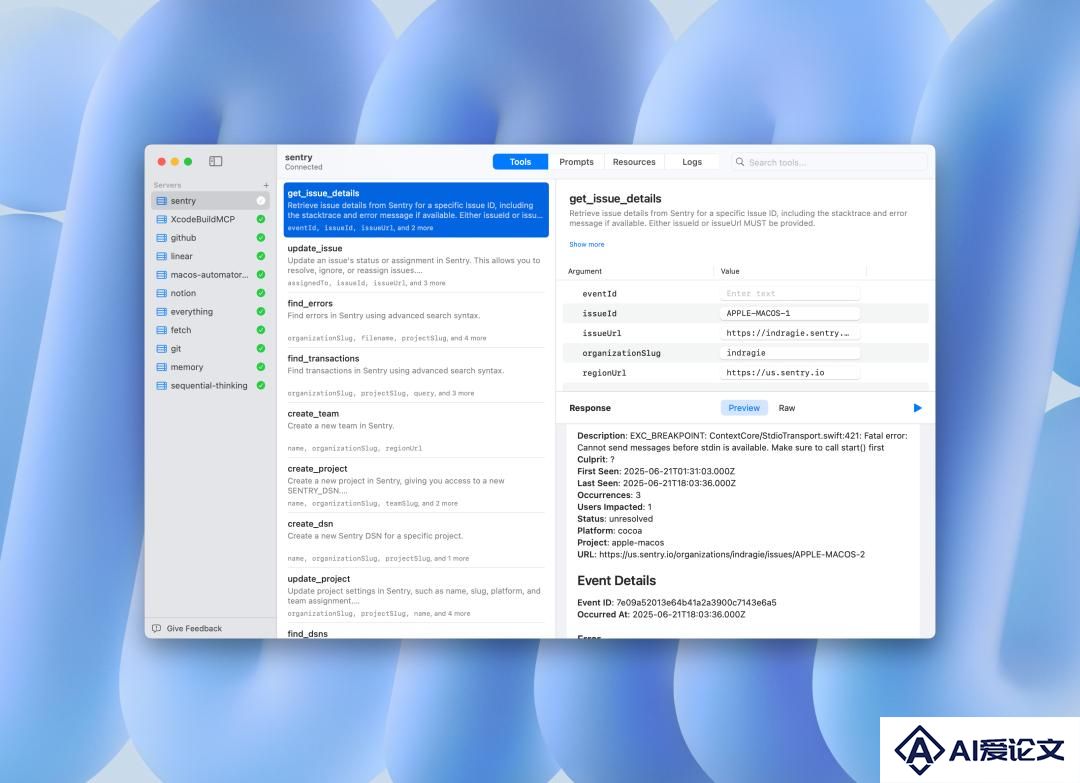Viewport: 1080px width, 783px height.
Task: Click the green check beside github
Action: click(261, 238)
